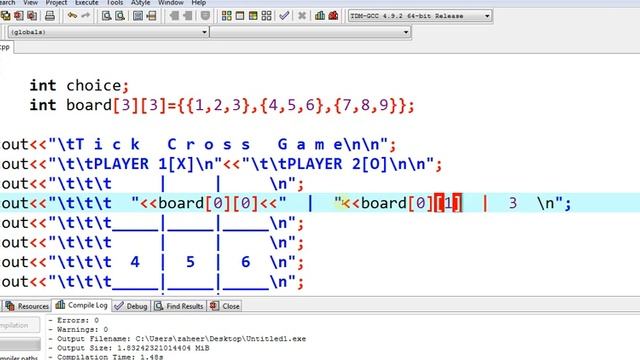Click the Compile & Run toolbar icon

[x=253, y=16]
